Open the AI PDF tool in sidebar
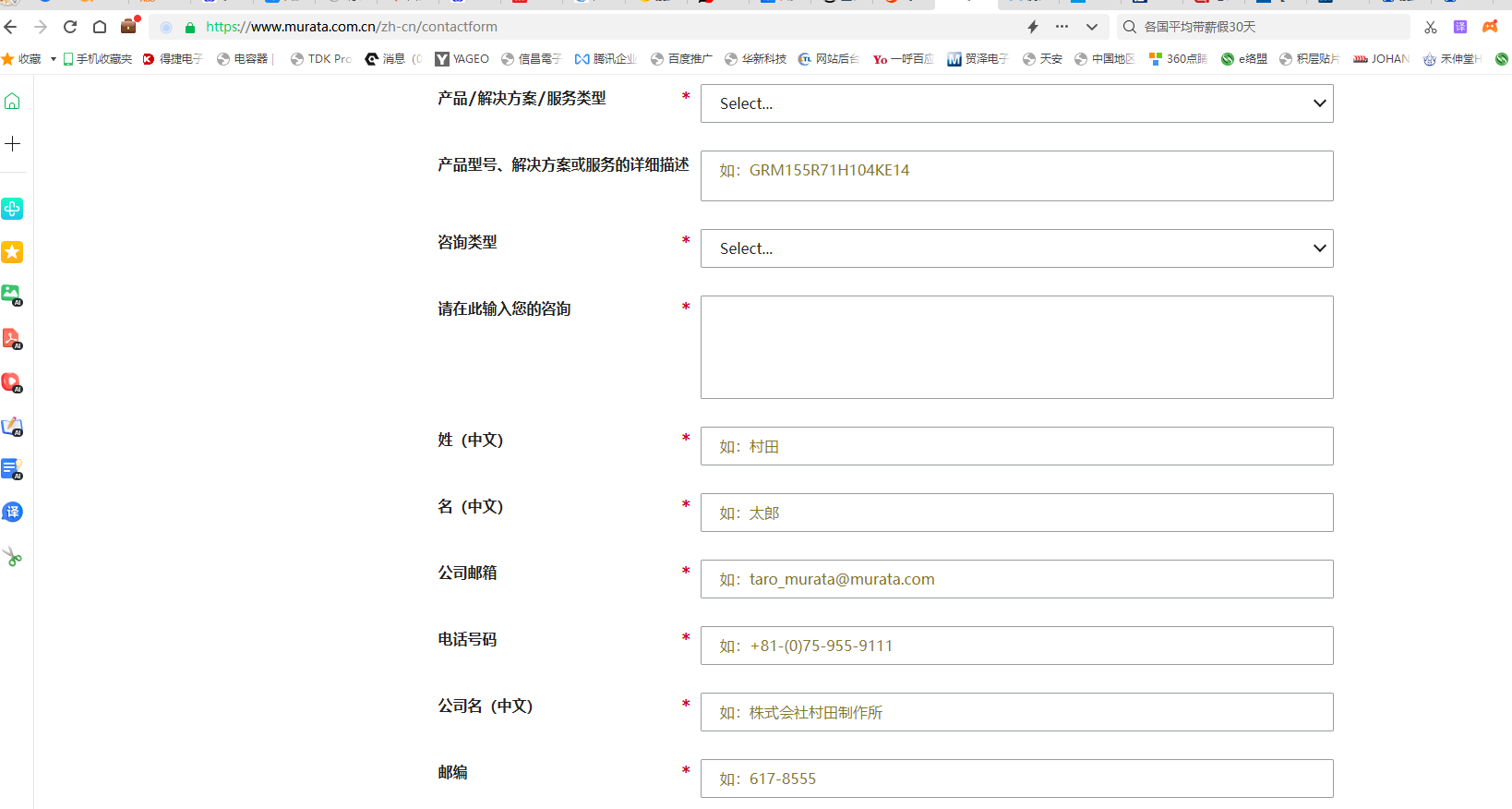This screenshot has height=809, width=1512. [x=12, y=339]
